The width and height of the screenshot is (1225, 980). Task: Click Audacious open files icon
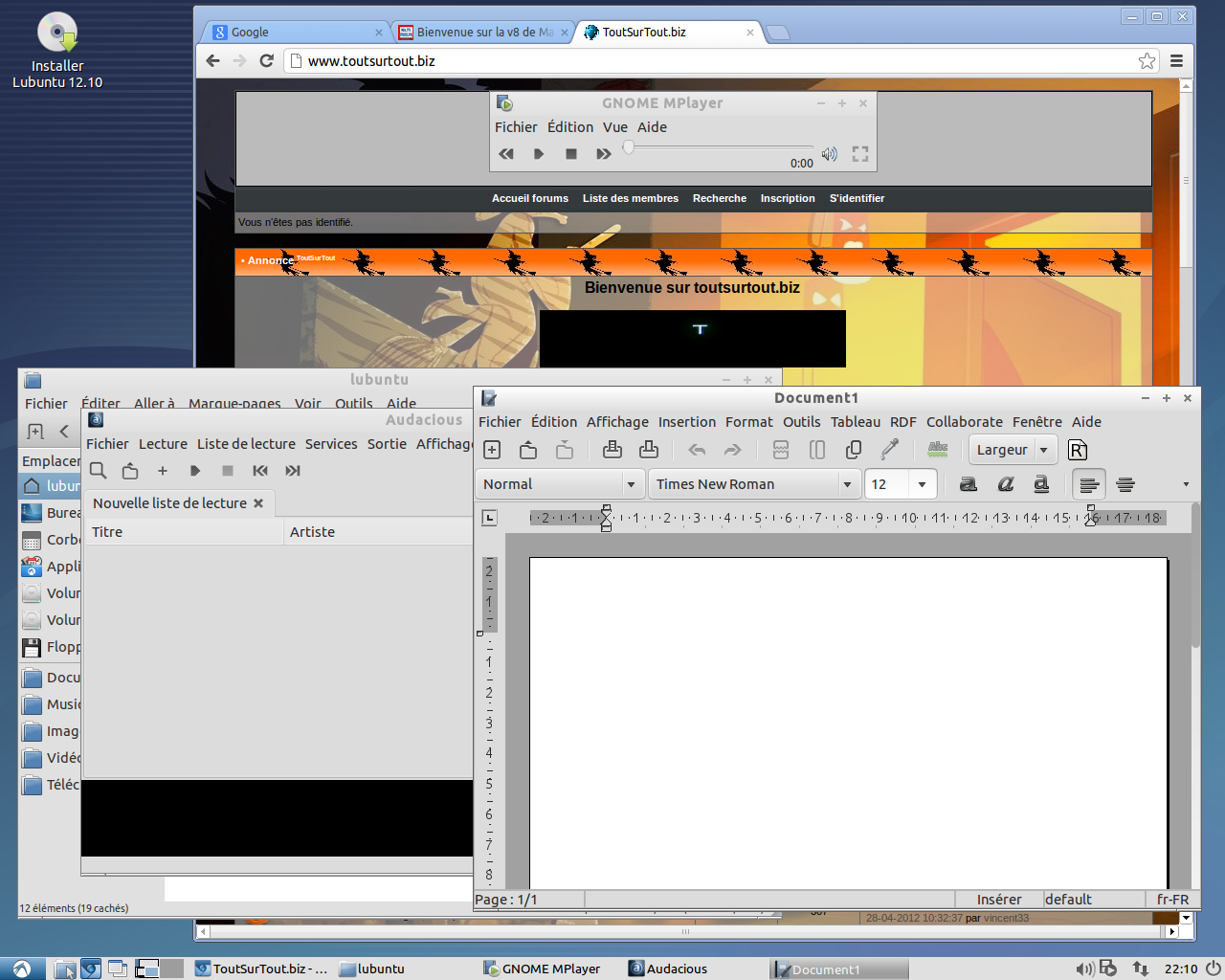click(x=130, y=470)
